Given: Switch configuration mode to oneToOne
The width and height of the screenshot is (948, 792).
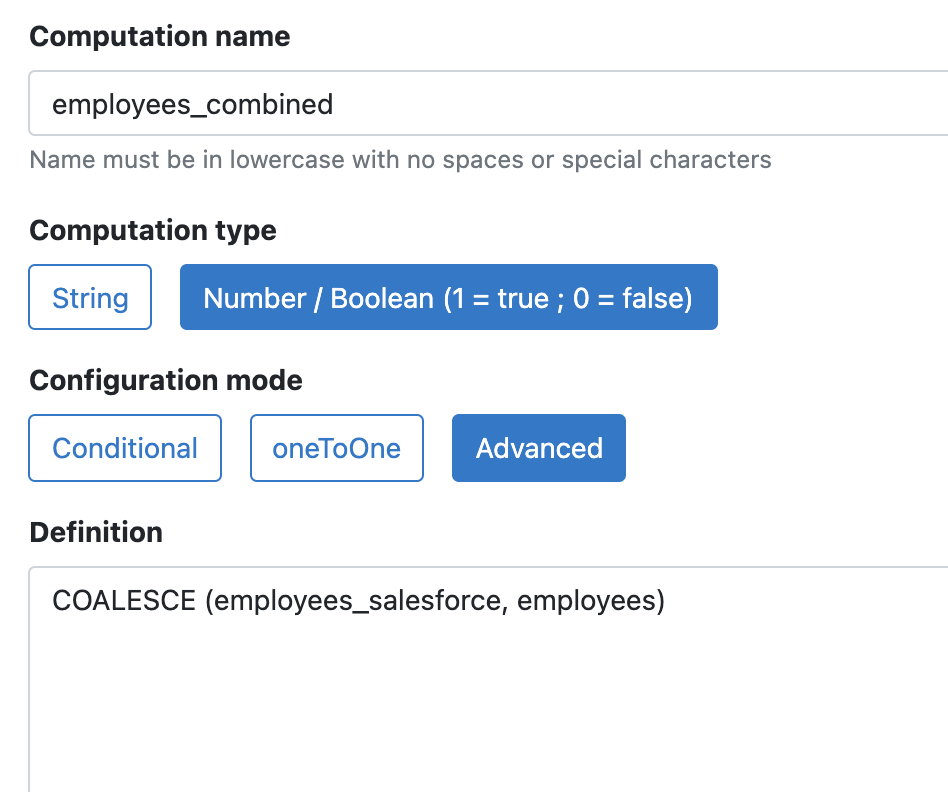Looking at the screenshot, I should [x=336, y=449].
